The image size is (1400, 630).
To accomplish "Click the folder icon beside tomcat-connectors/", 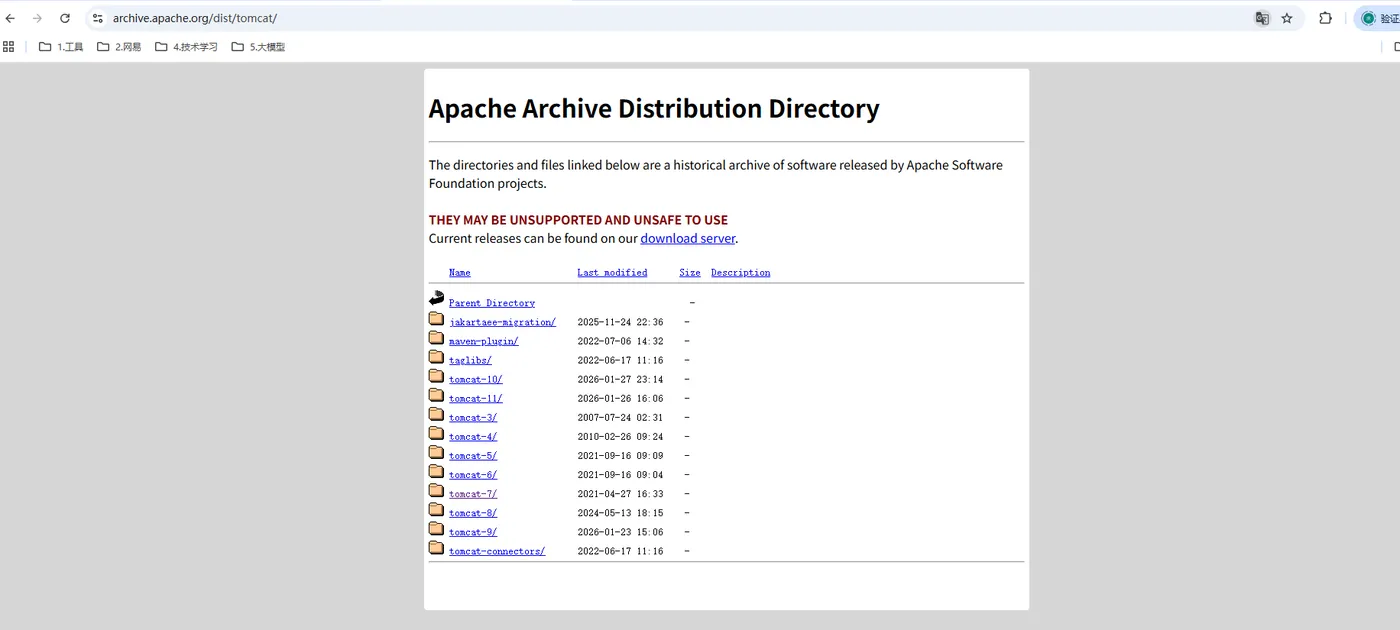I will pos(436,546).
